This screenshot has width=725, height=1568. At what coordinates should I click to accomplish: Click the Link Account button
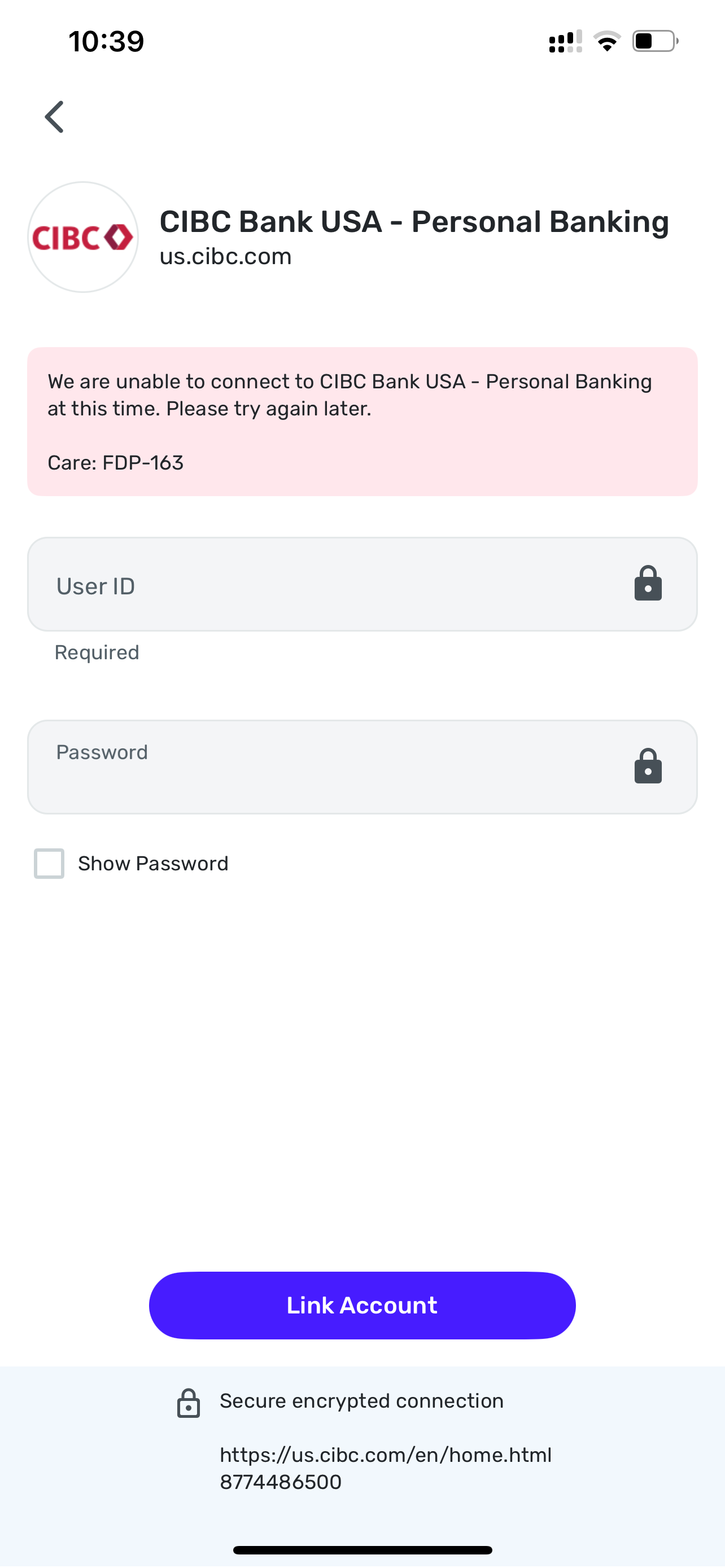[362, 1305]
